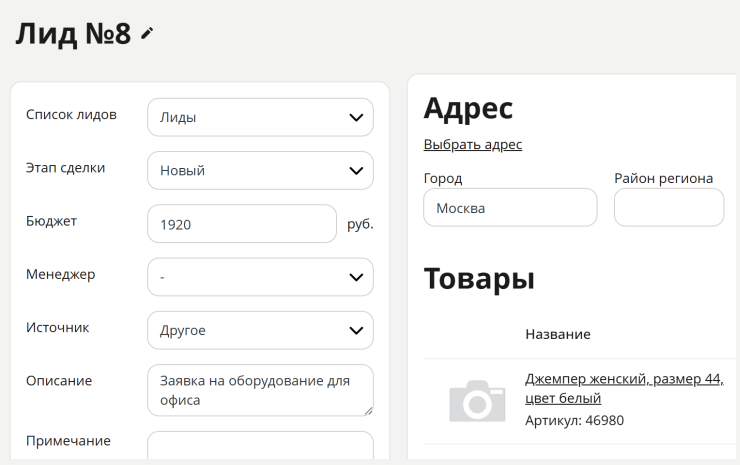Open the Выбрать адрес link
Screen dimensions: 740x465
pyautogui.click(x=473, y=144)
